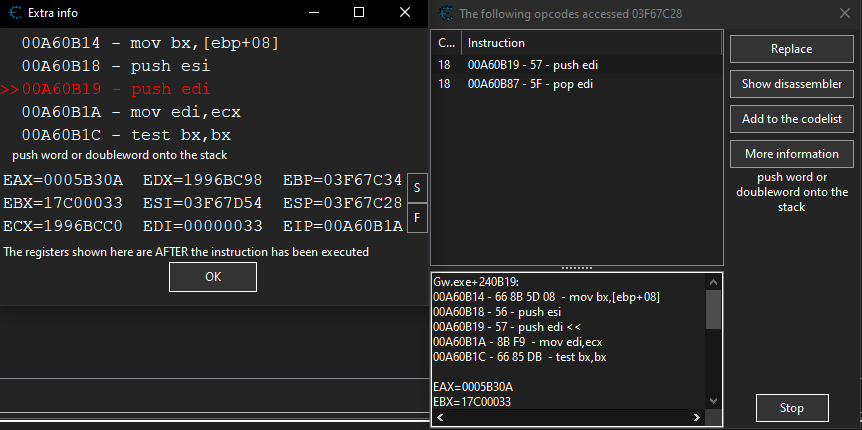Click the Cheat Engine icon in opcodes window title
This screenshot has height=430, width=862.
pyautogui.click(x=445, y=14)
